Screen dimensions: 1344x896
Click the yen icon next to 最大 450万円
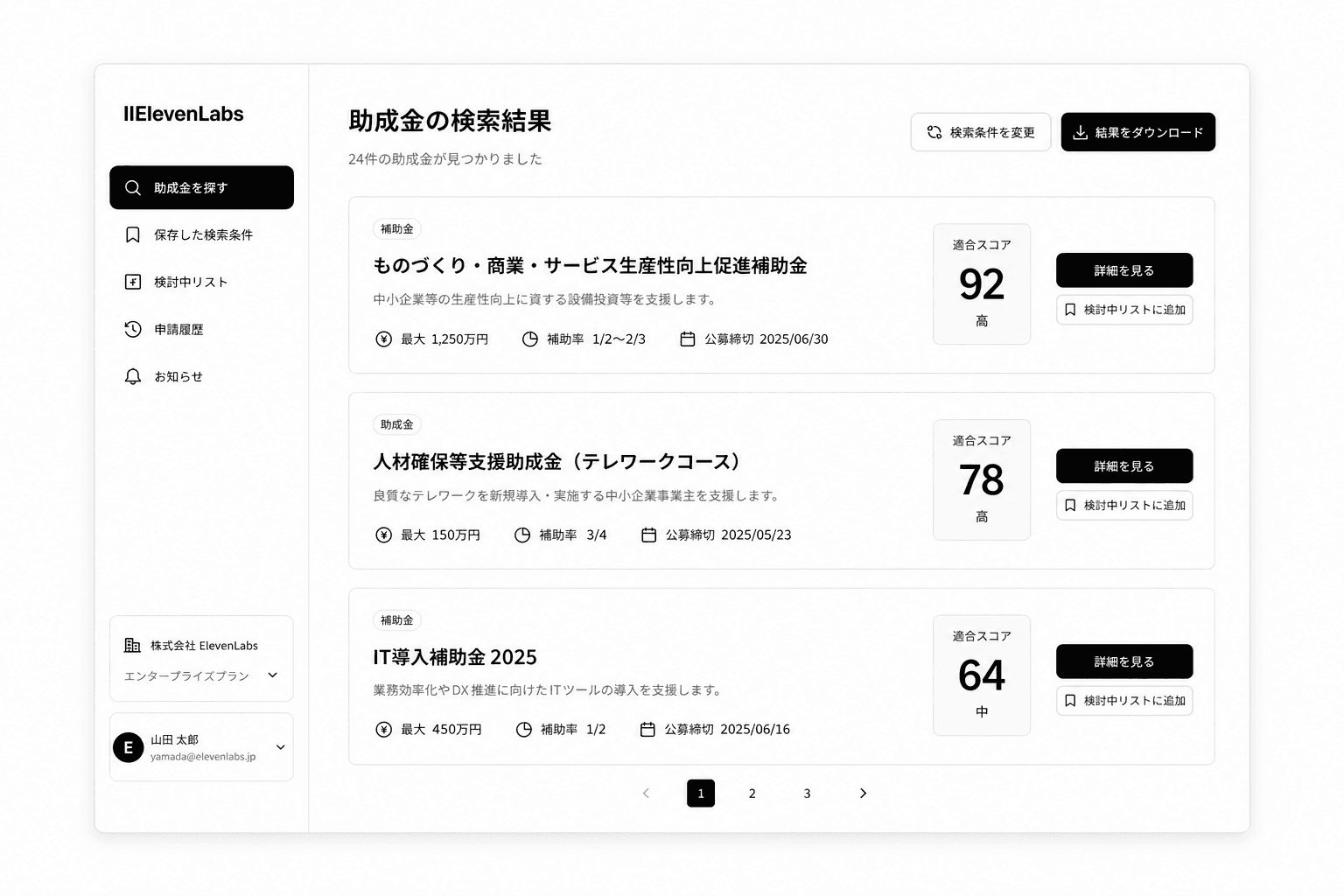pos(383,729)
